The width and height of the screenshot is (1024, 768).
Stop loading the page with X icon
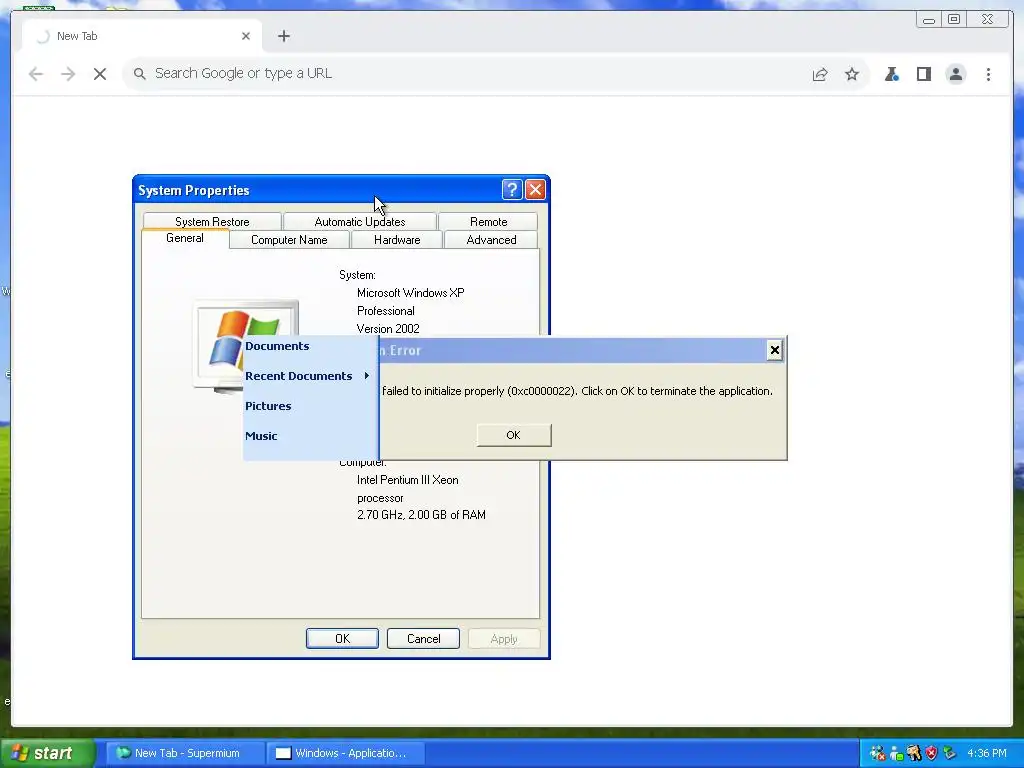(x=100, y=74)
